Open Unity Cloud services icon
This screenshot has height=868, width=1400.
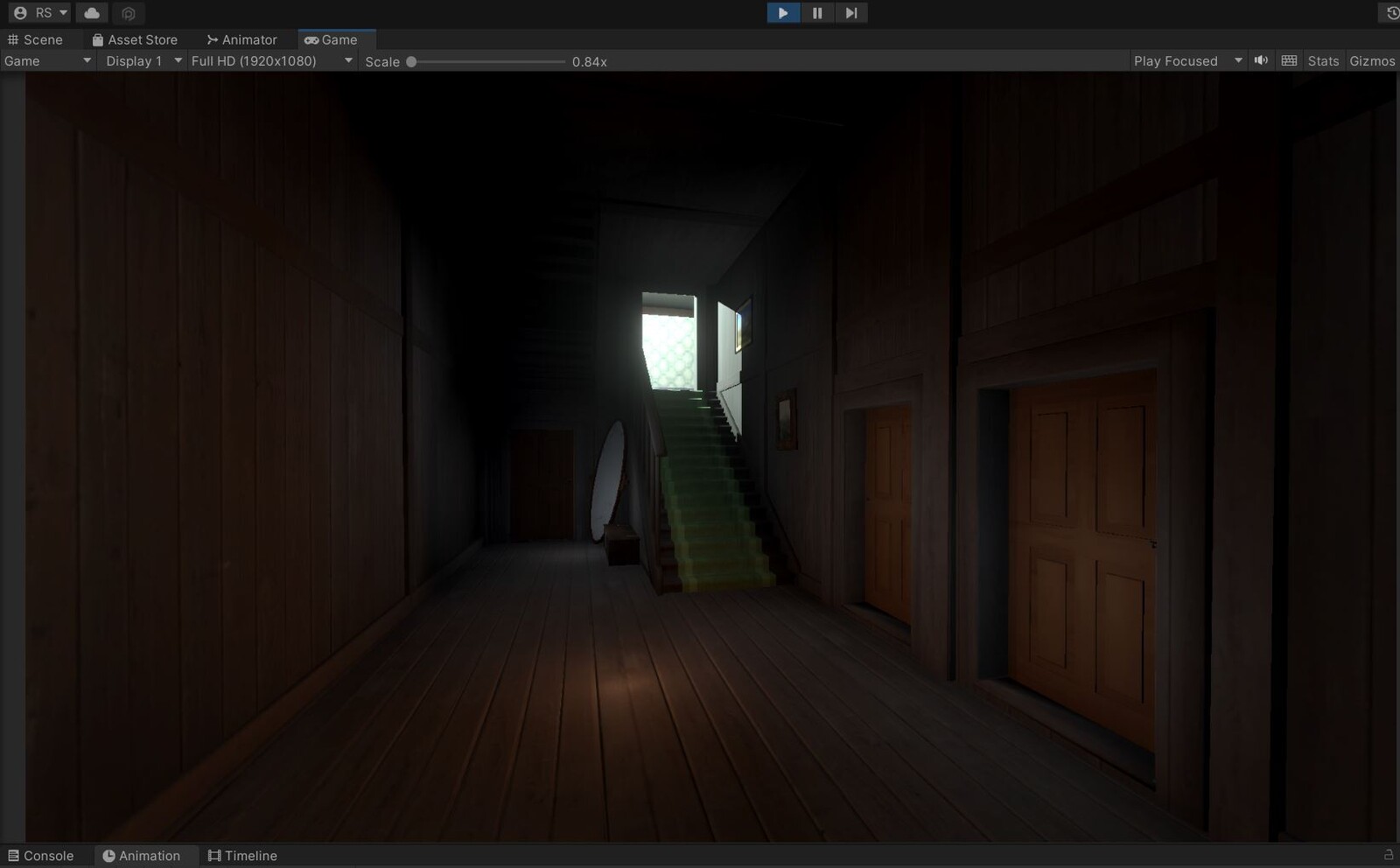tap(92, 13)
